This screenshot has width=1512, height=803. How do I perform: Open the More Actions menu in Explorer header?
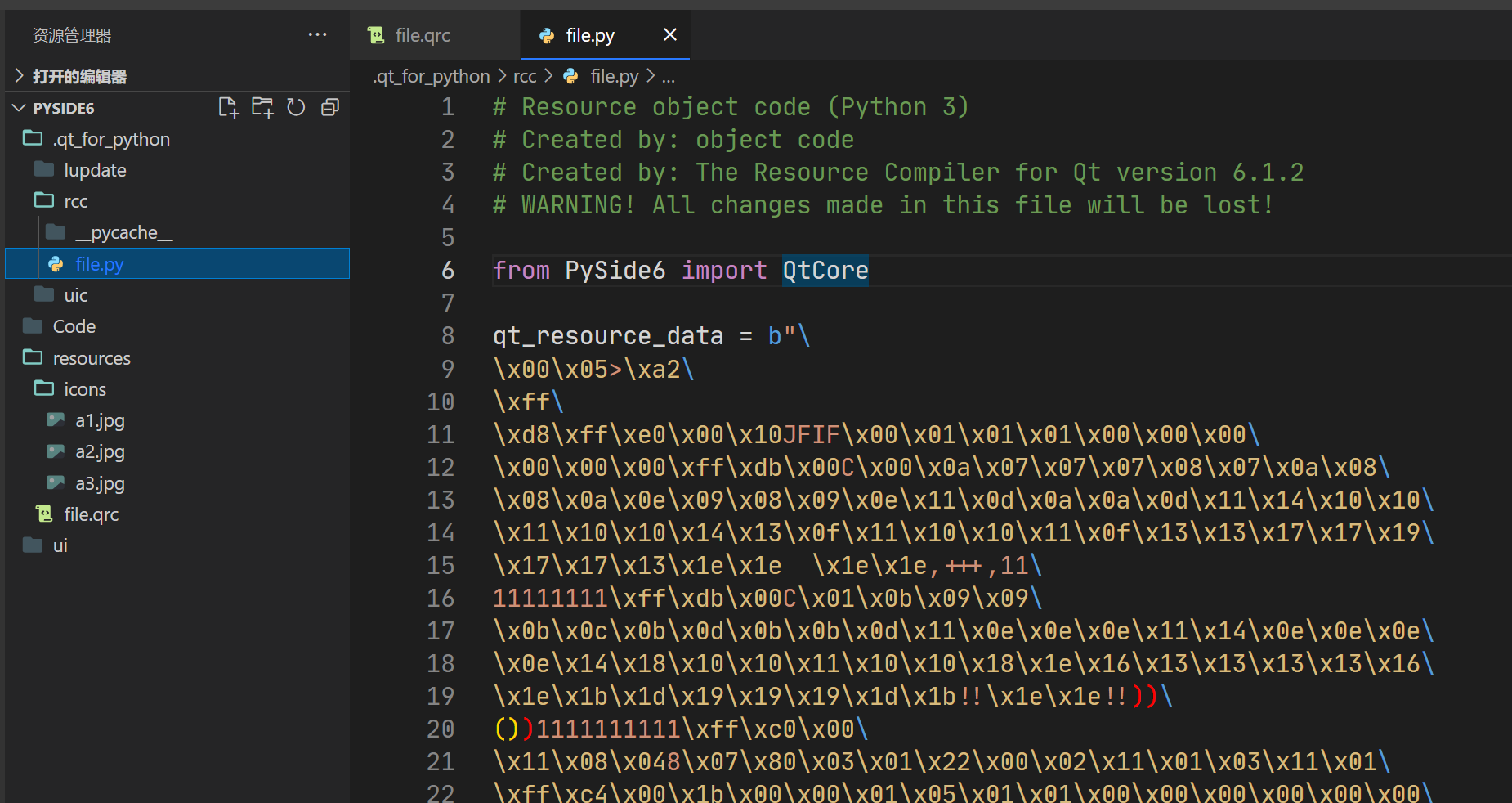tap(317, 34)
